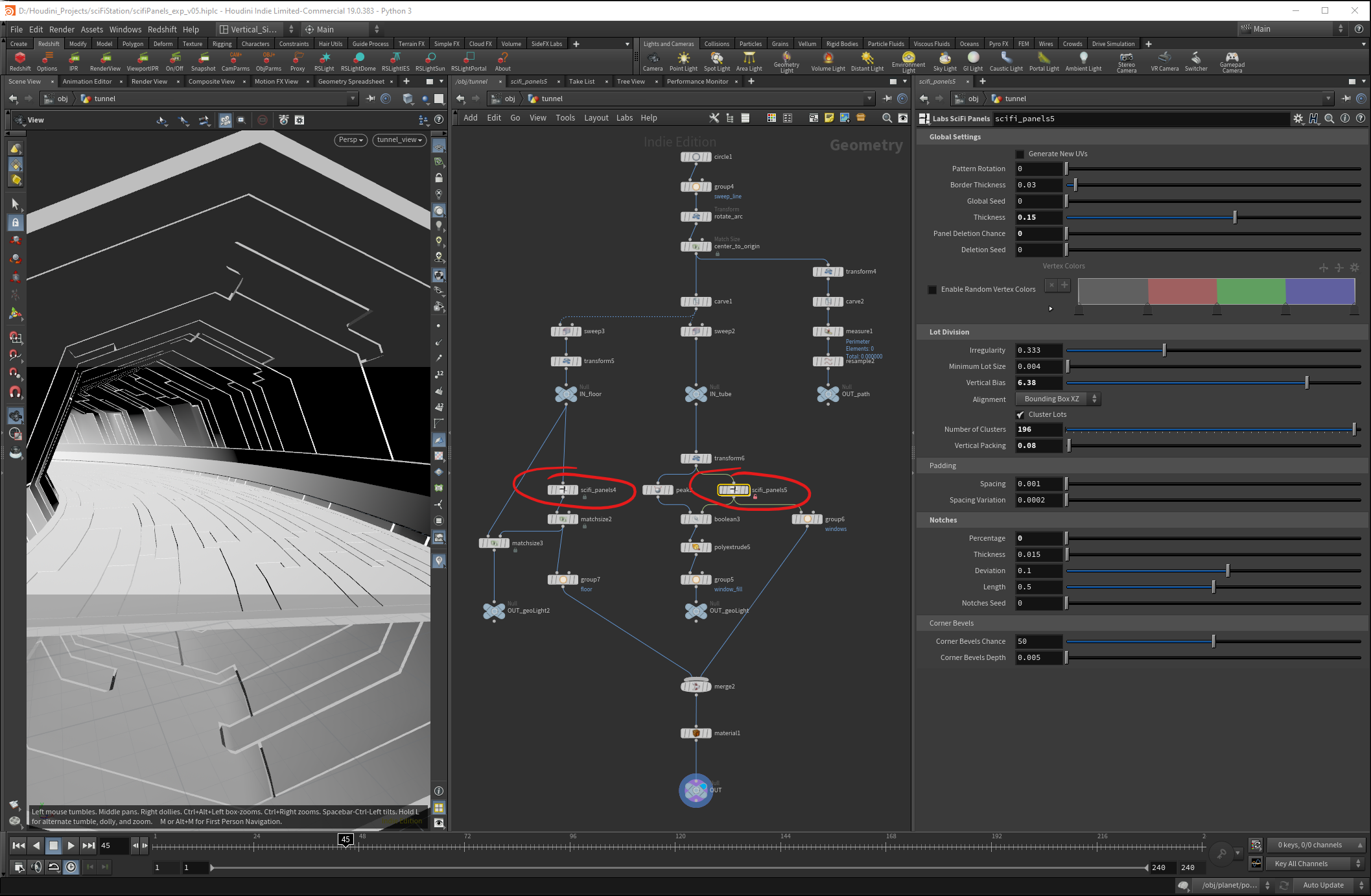
Task: Select the OUT null node
Action: 696,790
